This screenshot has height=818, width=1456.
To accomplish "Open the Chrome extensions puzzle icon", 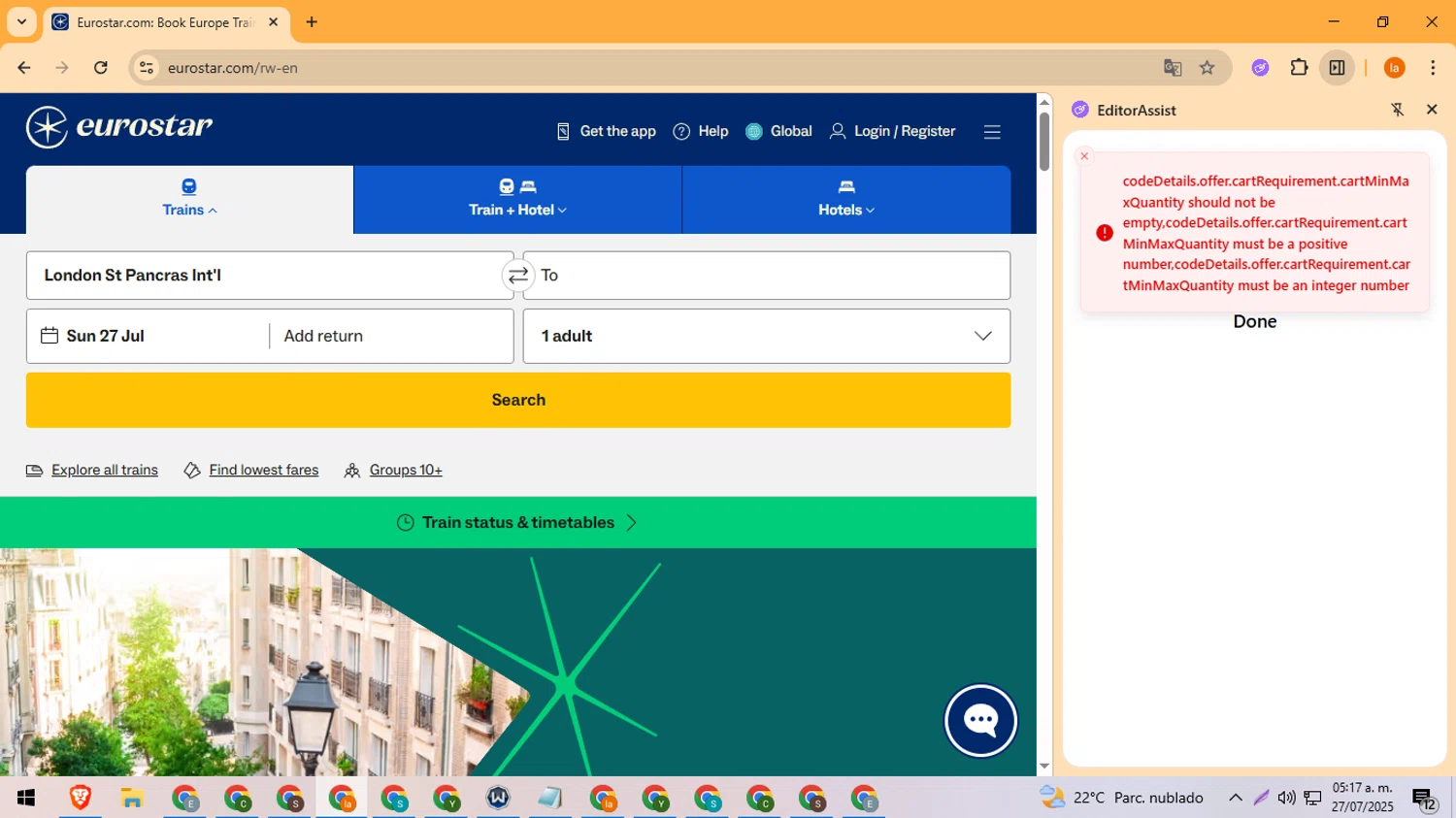I will (1299, 68).
